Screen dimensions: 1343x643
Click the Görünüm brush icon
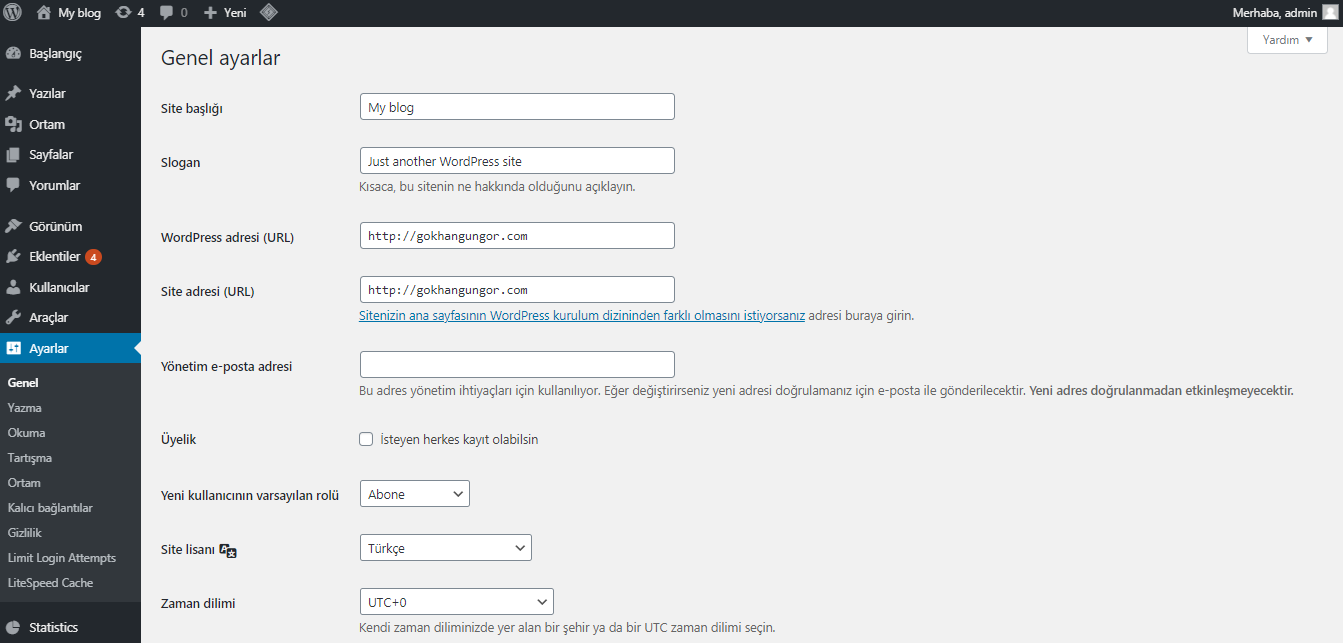[x=13, y=226]
